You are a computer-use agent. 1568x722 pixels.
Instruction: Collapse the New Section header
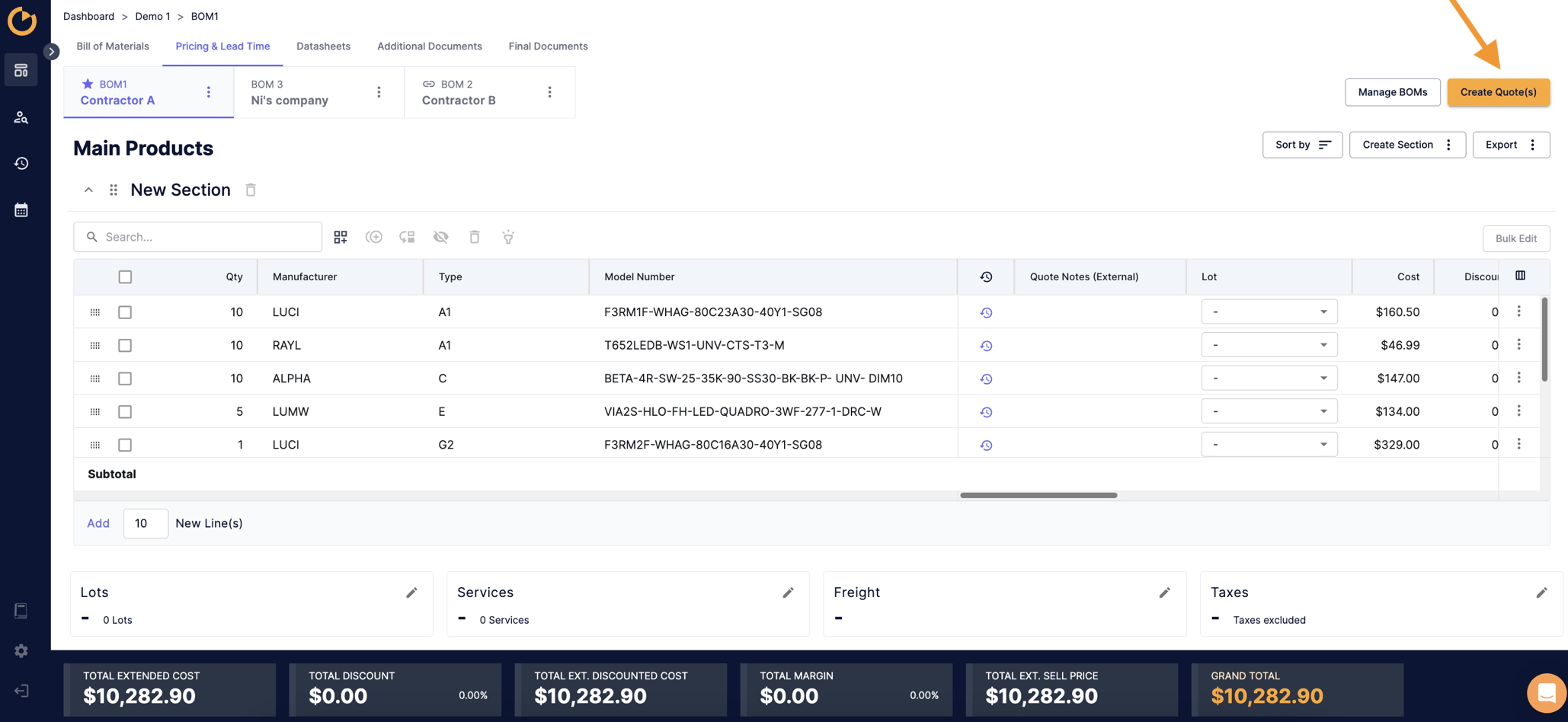coord(88,190)
